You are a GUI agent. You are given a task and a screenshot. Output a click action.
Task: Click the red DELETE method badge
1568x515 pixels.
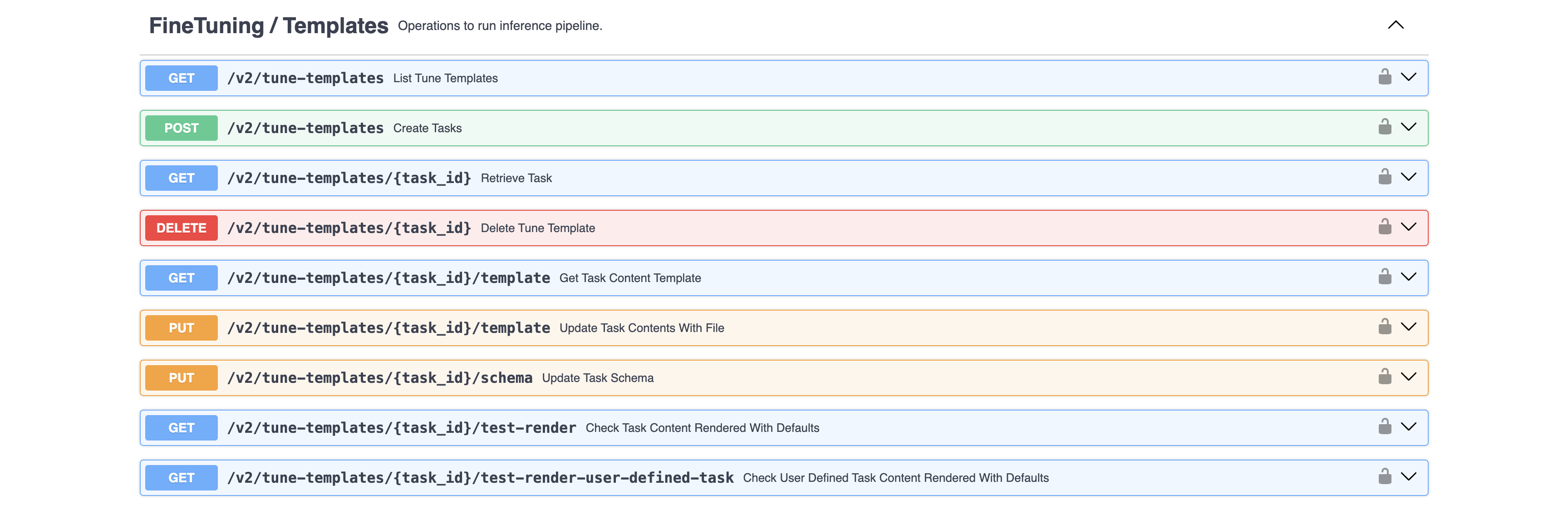[182, 228]
